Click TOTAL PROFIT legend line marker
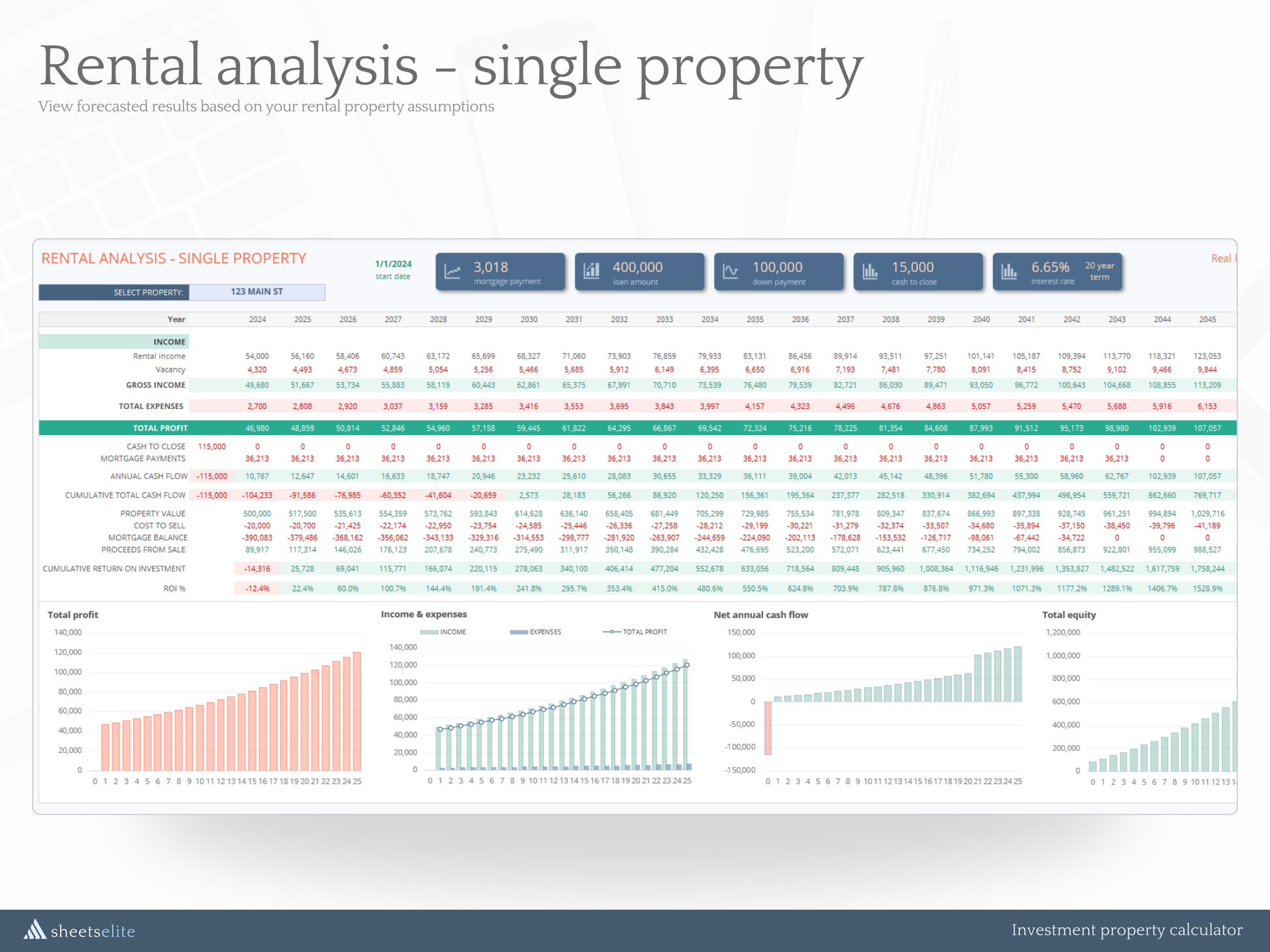The width and height of the screenshot is (1270, 952). (611, 632)
